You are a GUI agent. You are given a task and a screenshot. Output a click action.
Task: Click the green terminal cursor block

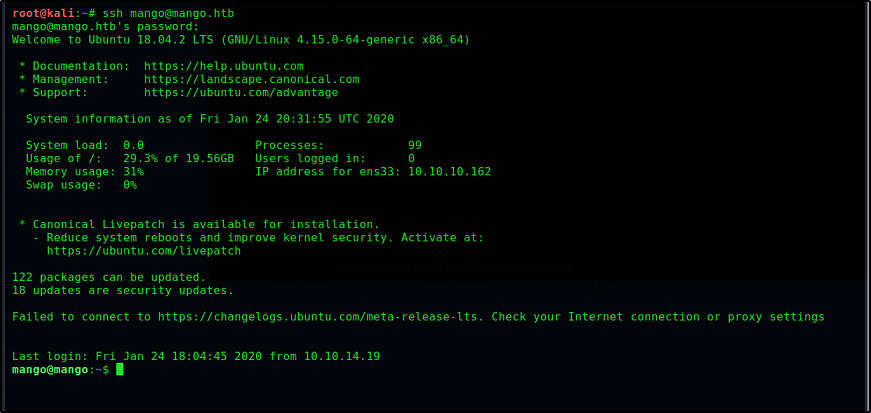(119, 370)
